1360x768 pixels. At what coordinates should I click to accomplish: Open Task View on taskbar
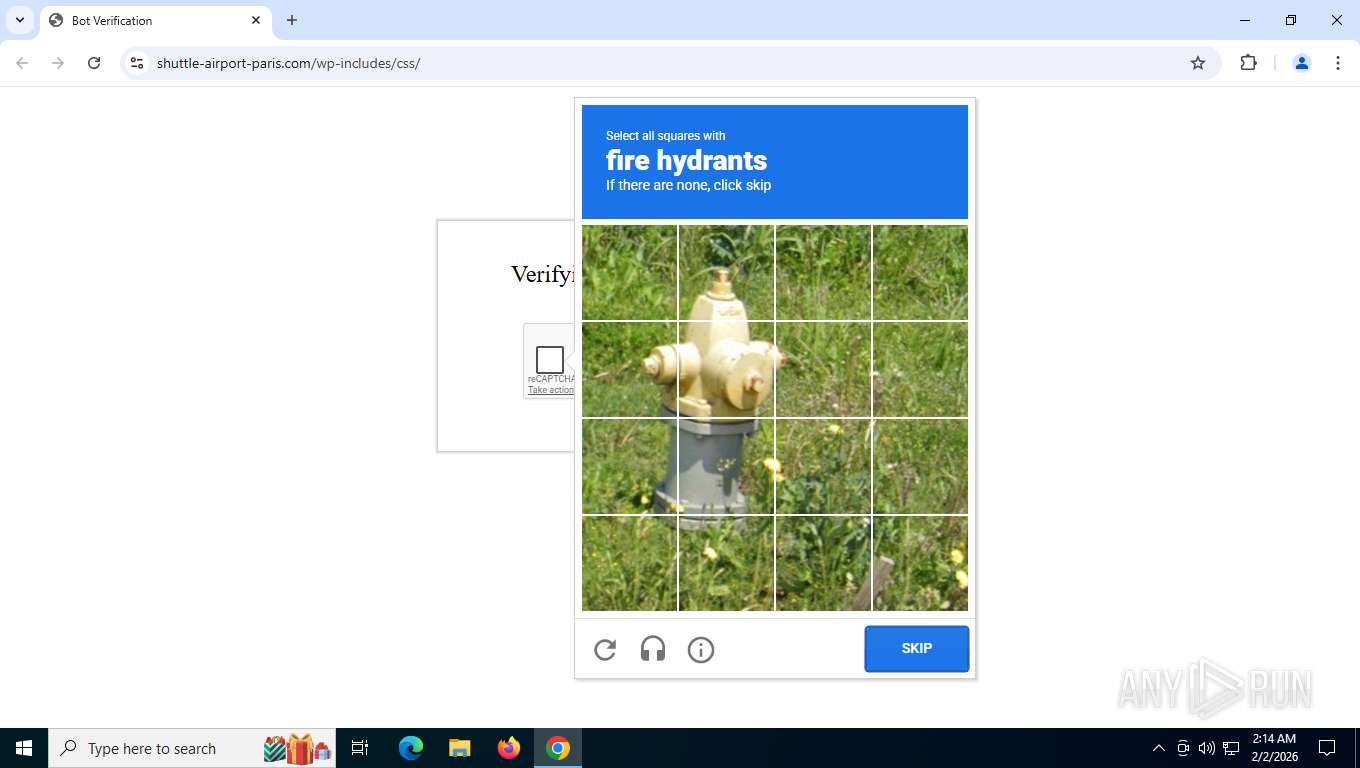coord(360,748)
